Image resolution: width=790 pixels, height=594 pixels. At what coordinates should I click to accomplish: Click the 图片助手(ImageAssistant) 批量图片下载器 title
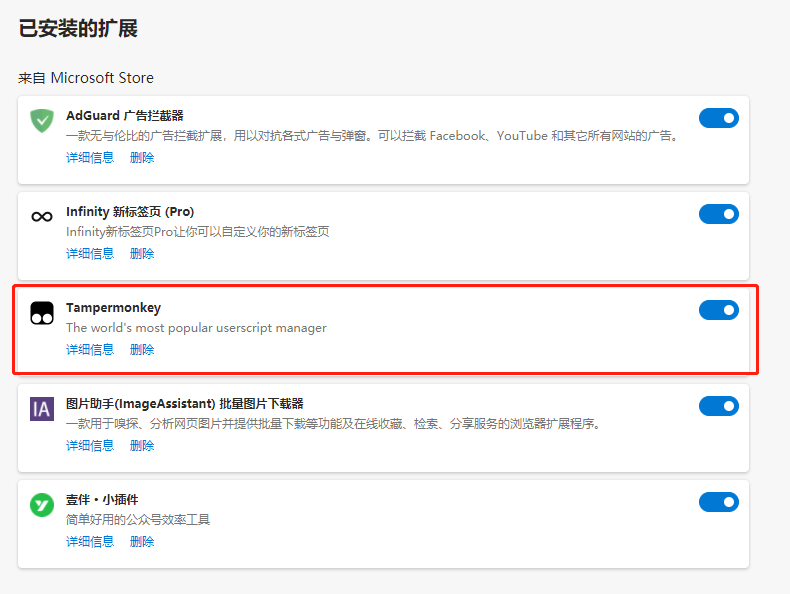(x=185, y=404)
